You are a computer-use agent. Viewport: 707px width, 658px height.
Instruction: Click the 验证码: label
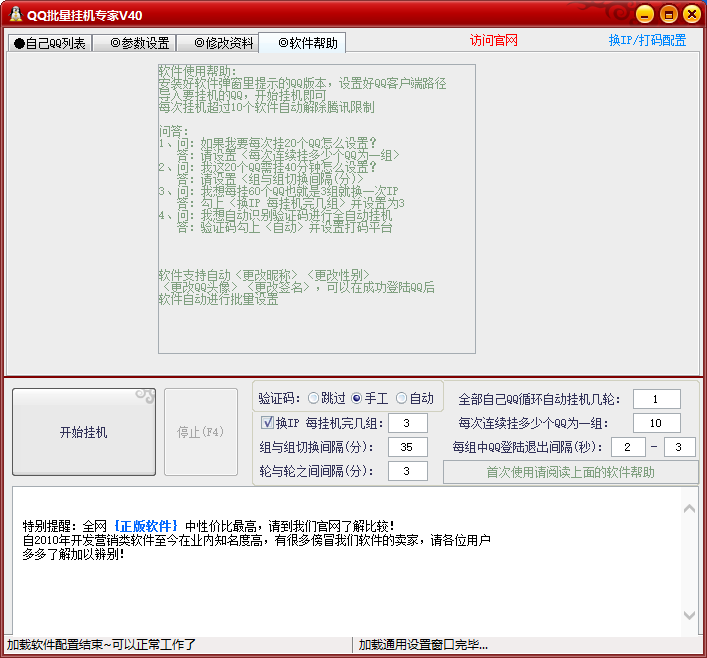[279, 398]
